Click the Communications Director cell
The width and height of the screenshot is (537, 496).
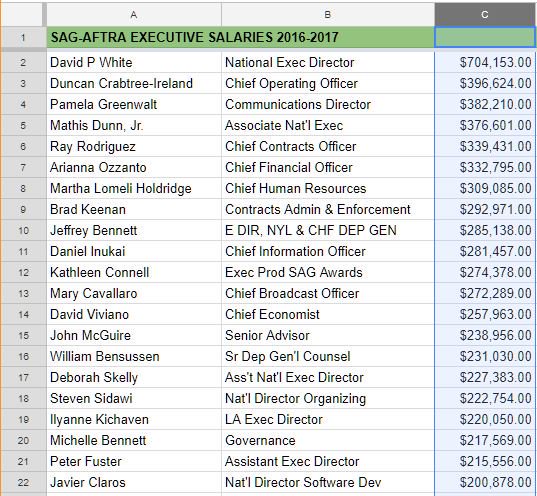pyautogui.click(x=328, y=104)
